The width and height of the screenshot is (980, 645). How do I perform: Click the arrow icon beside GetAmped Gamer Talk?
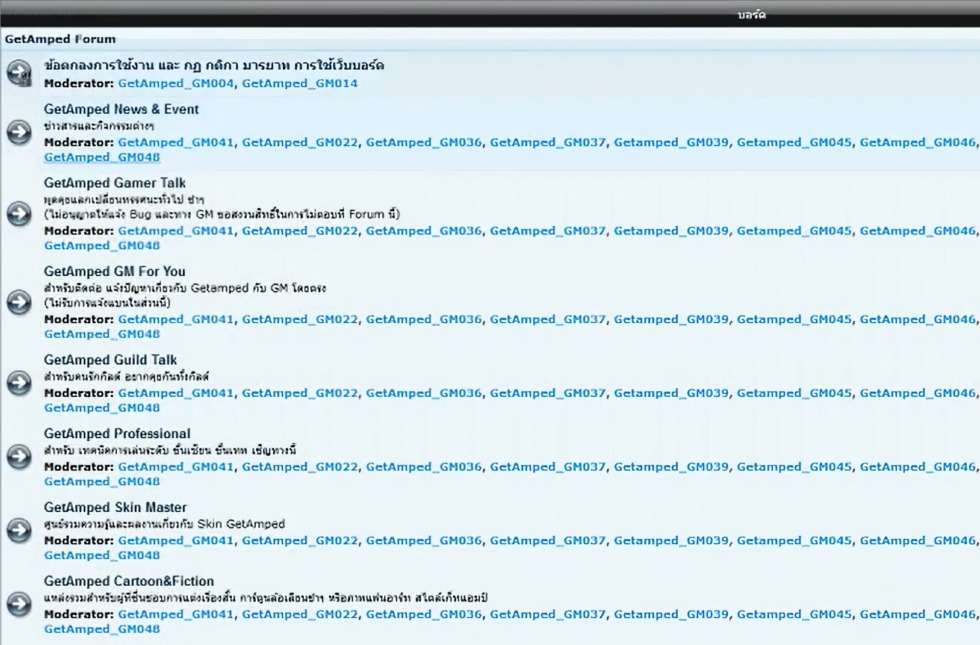coord(19,214)
